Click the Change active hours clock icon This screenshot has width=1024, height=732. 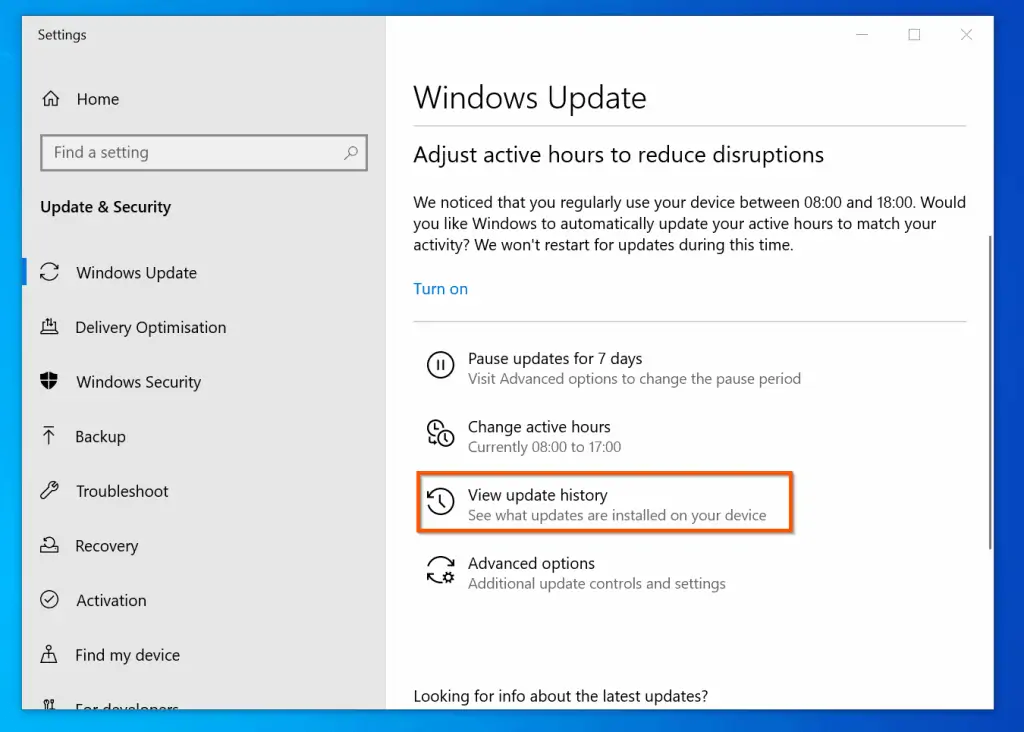coord(440,433)
